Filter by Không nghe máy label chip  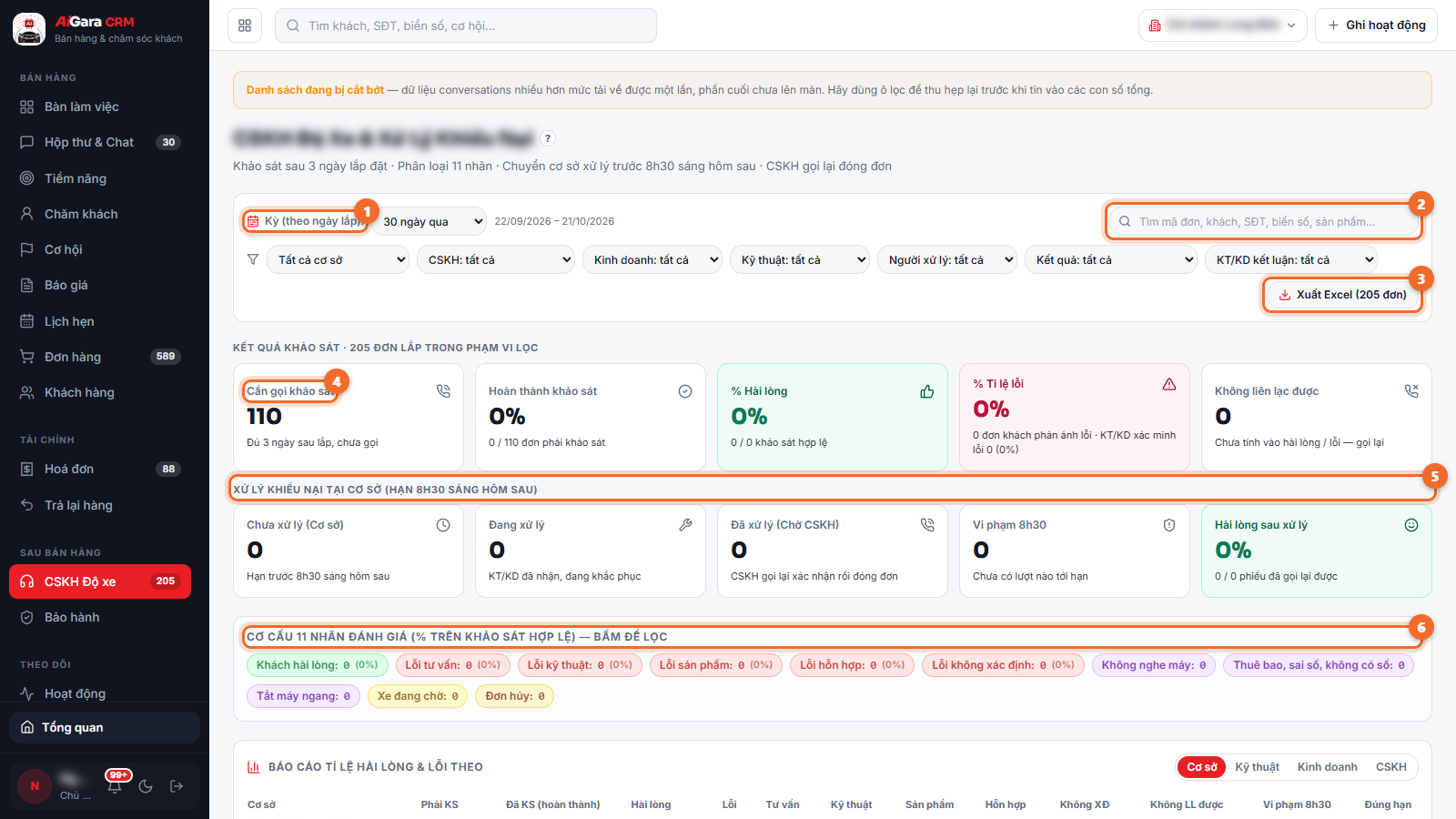tap(1153, 665)
